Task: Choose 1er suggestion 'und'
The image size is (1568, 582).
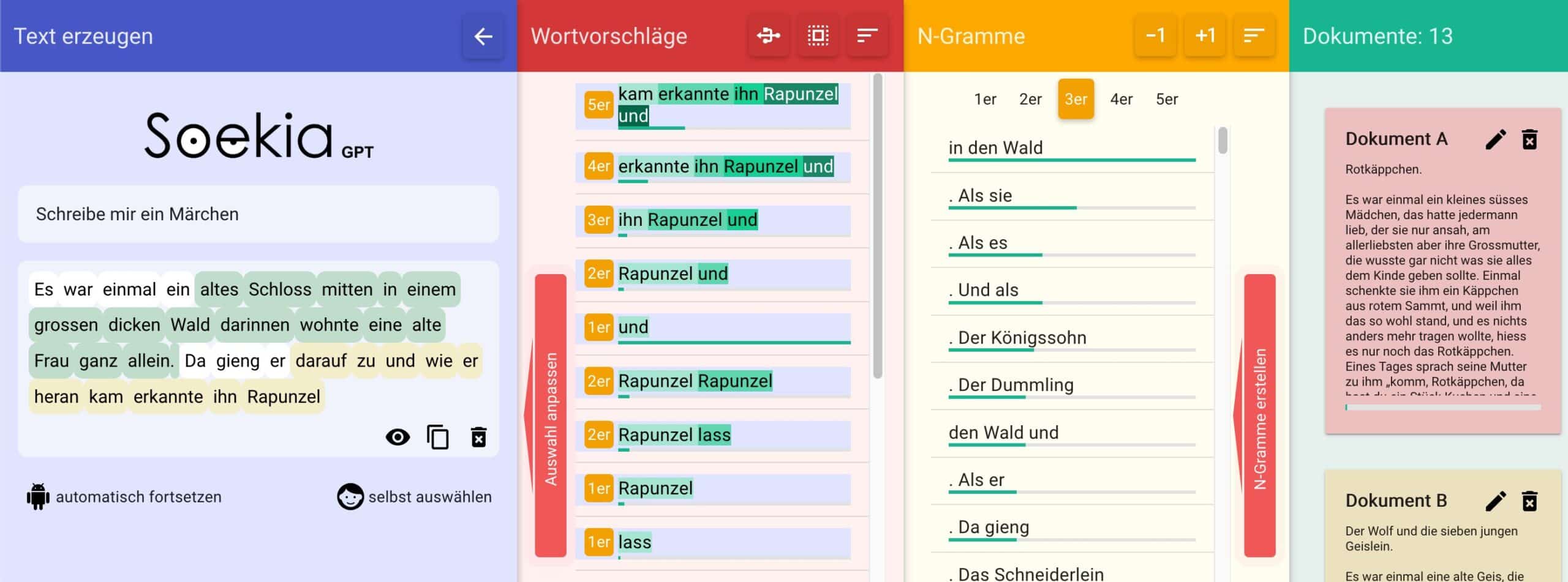Action: [x=713, y=328]
